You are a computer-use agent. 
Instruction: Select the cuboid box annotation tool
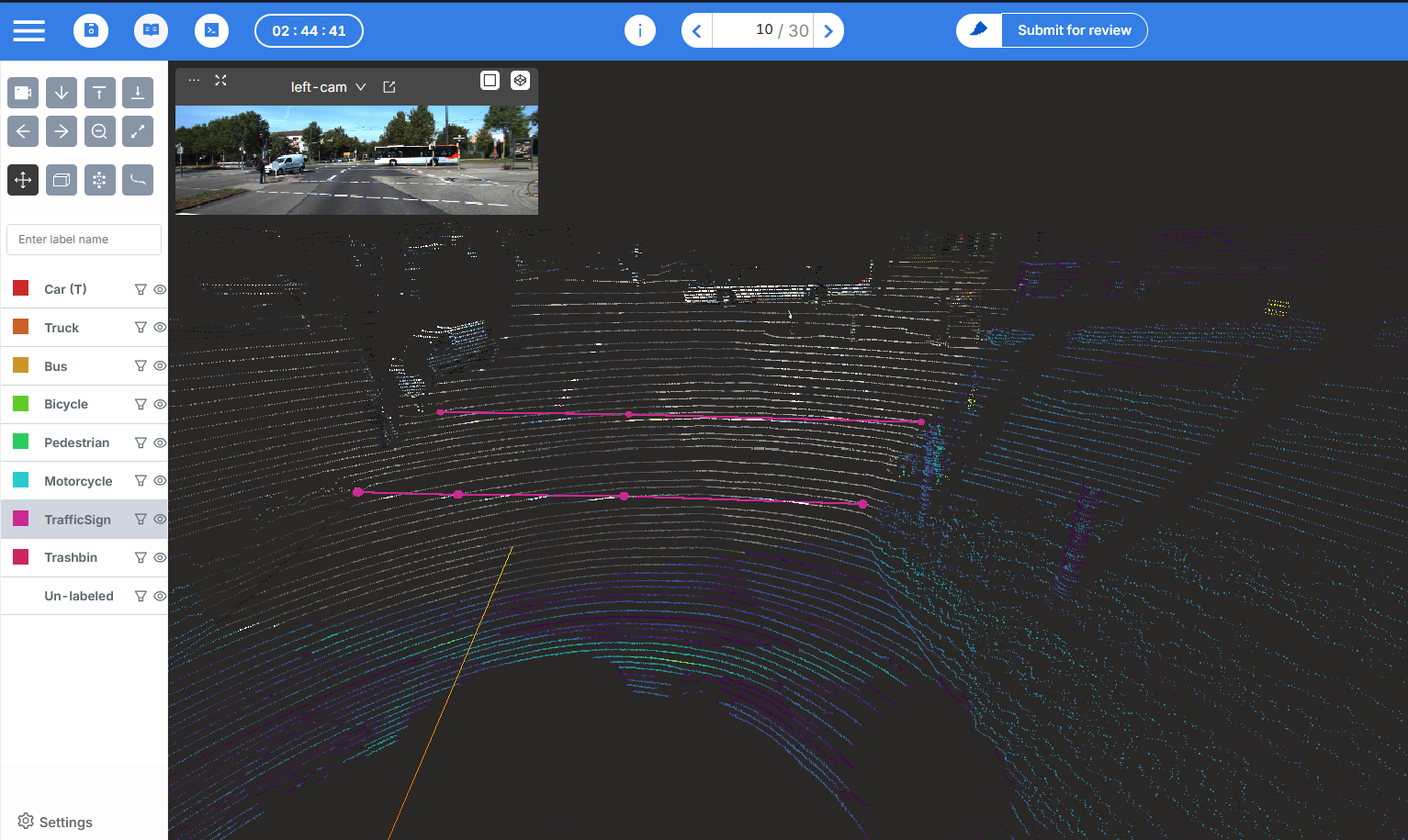tap(62, 180)
